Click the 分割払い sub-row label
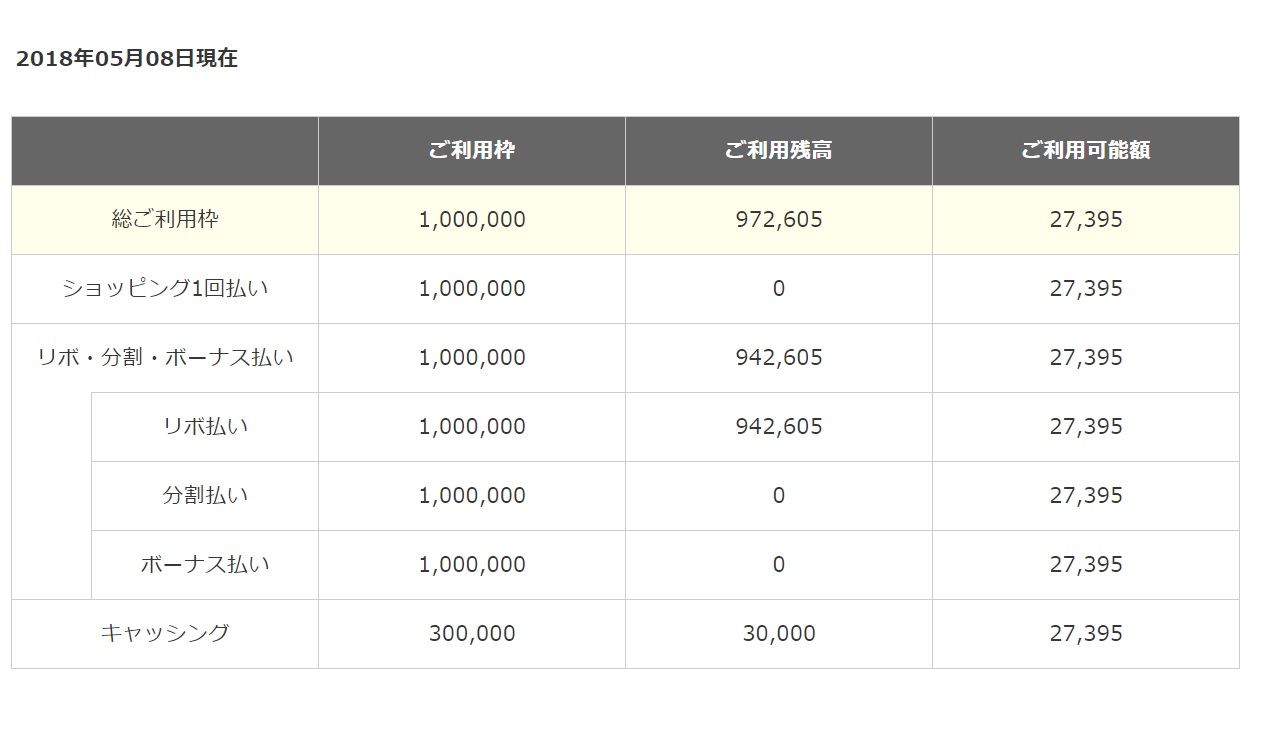Image resolution: width=1263 pixels, height=743 pixels. [205, 495]
